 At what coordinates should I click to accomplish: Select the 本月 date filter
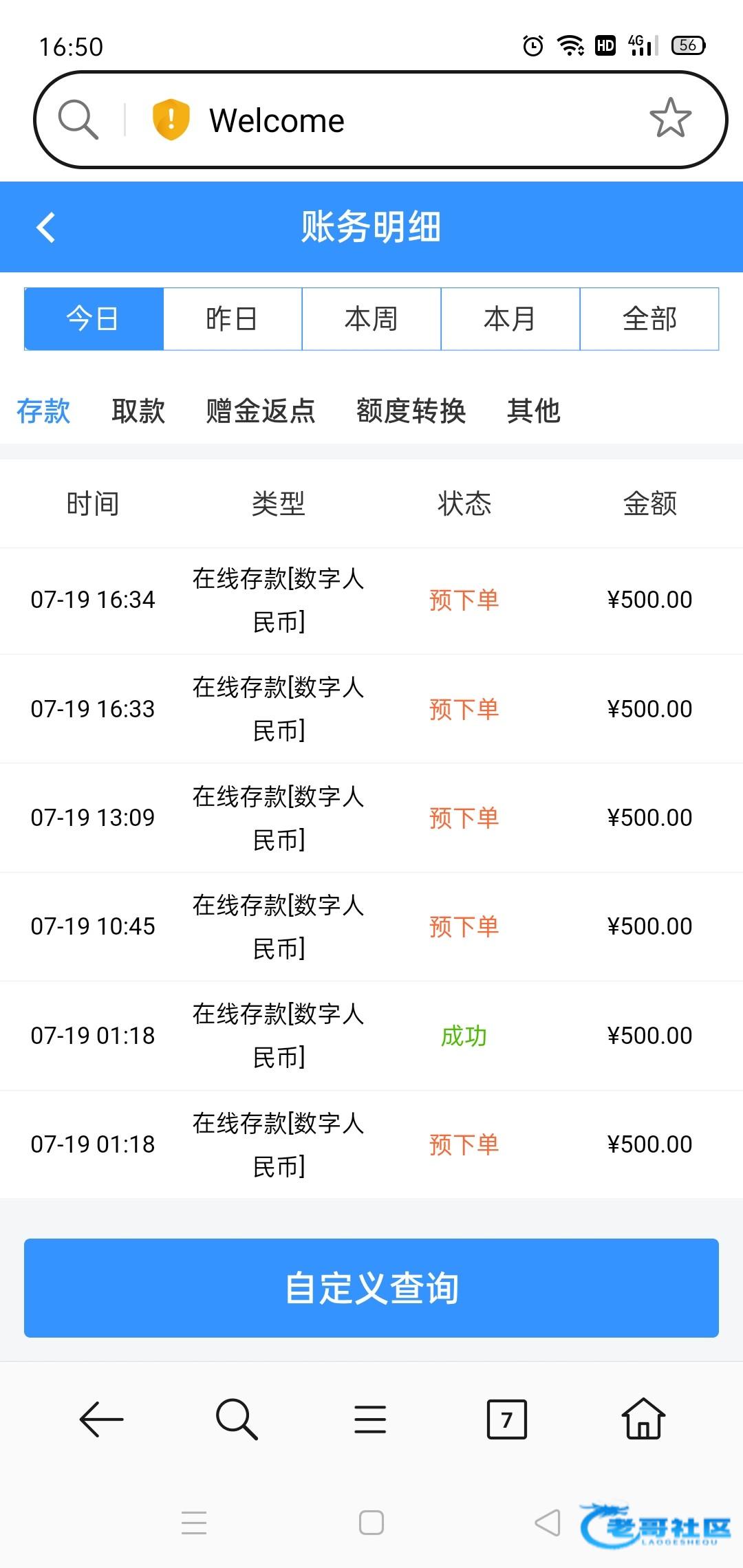pos(510,319)
